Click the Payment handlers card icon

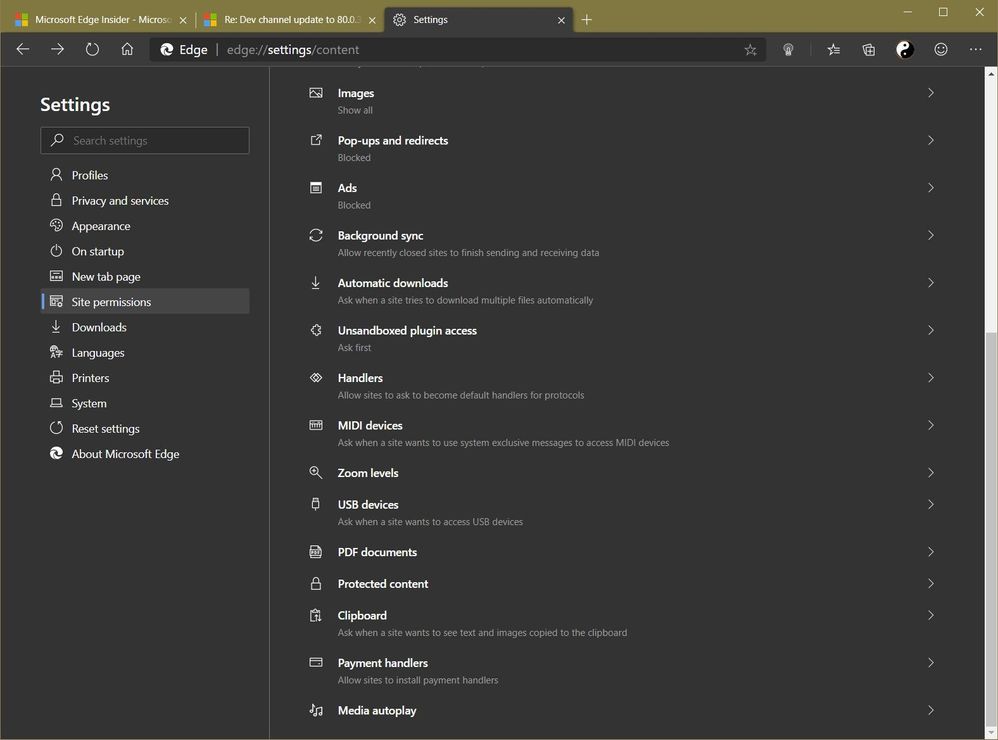[x=316, y=662]
